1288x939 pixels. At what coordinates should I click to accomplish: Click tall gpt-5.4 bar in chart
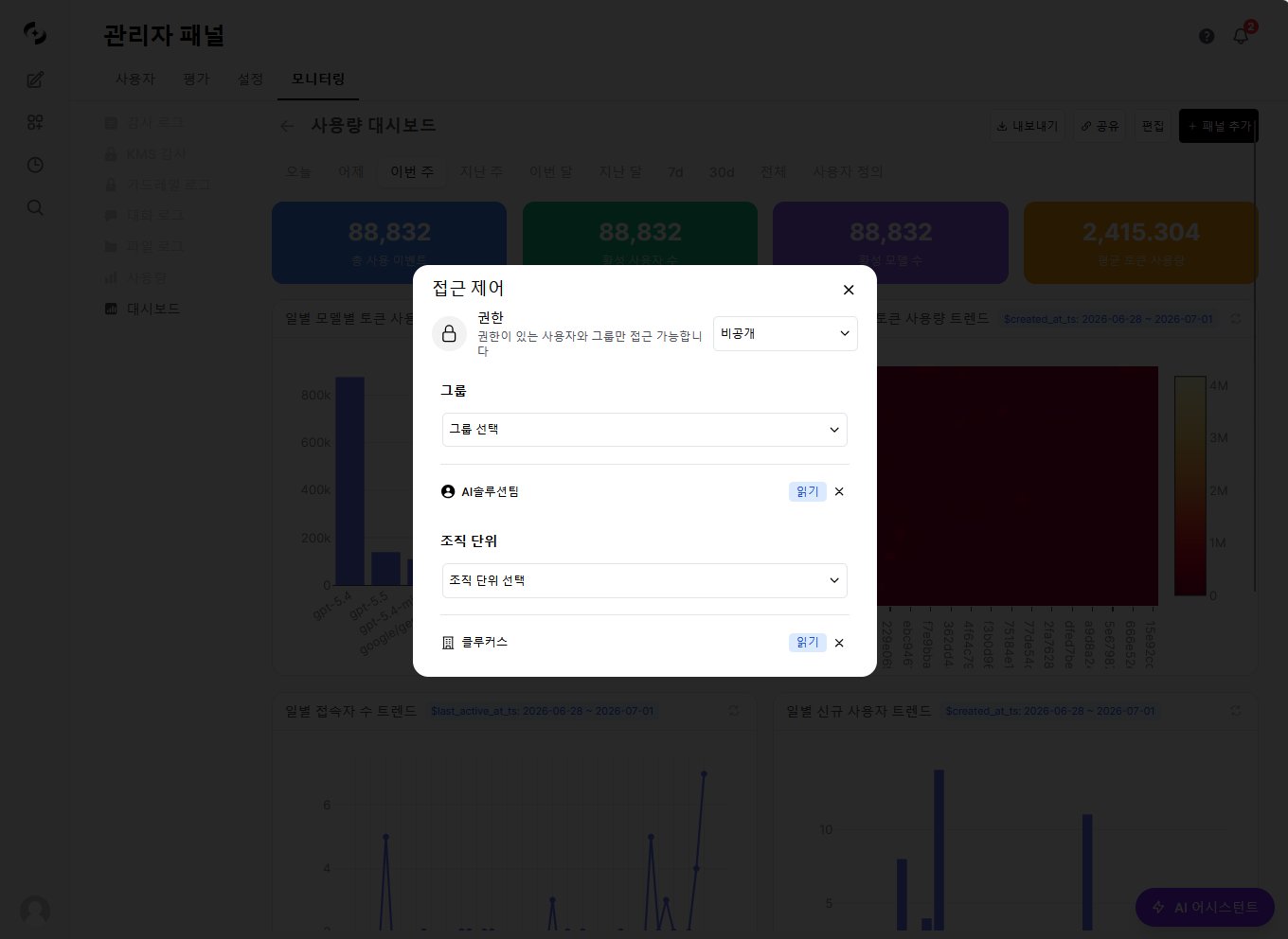tap(349, 481)
